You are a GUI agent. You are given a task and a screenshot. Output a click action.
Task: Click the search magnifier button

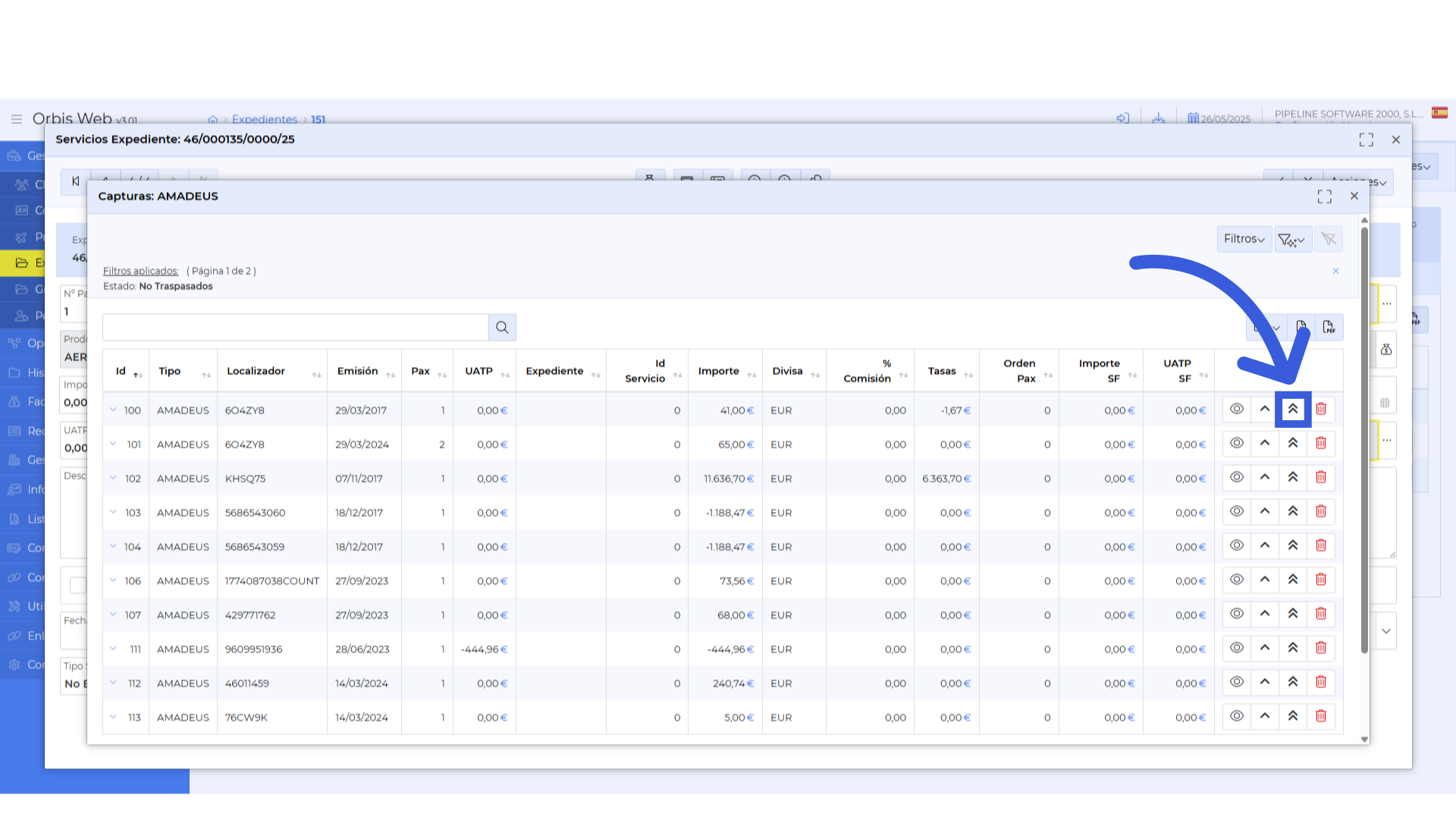[x=502, y=328]
